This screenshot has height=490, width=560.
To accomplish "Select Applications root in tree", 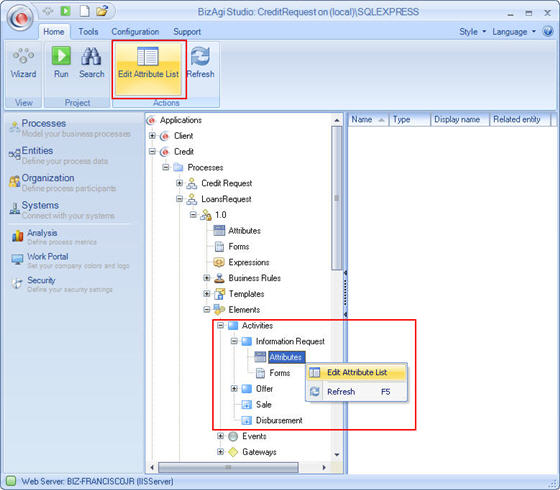I will pos(181,120).
